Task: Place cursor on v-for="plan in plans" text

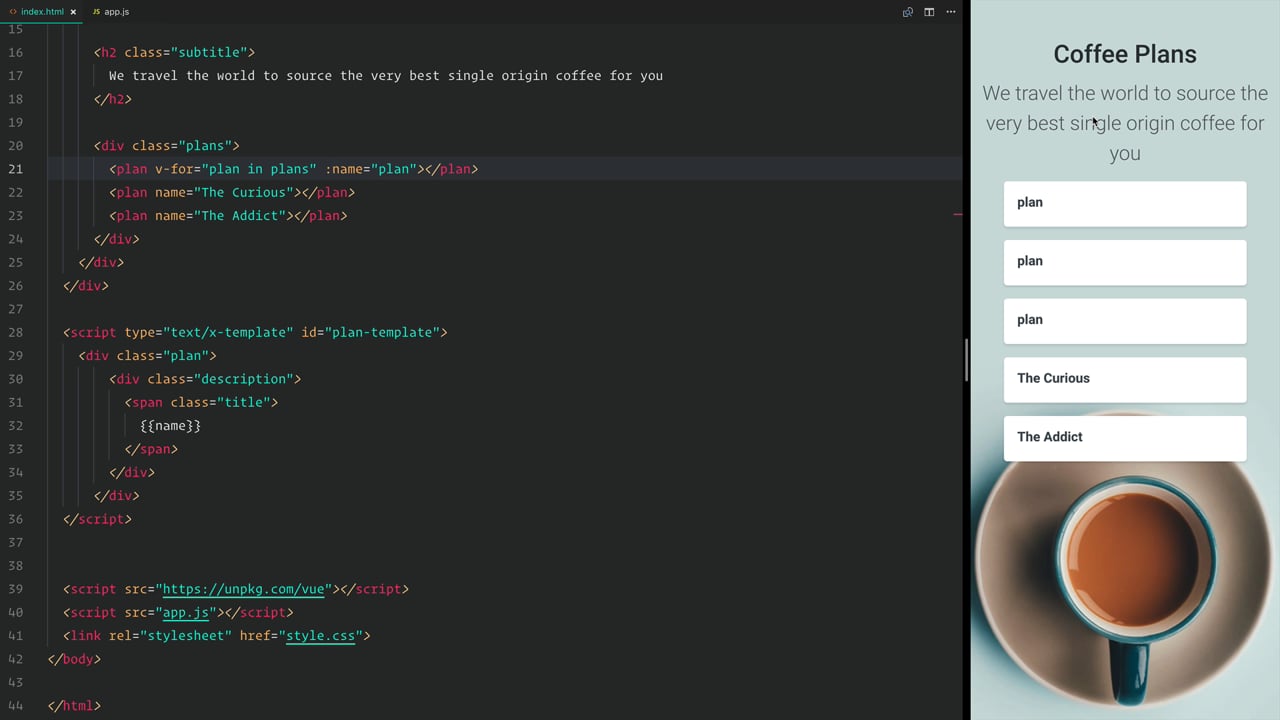Action: pyautogui.click(x=236, y=169)
